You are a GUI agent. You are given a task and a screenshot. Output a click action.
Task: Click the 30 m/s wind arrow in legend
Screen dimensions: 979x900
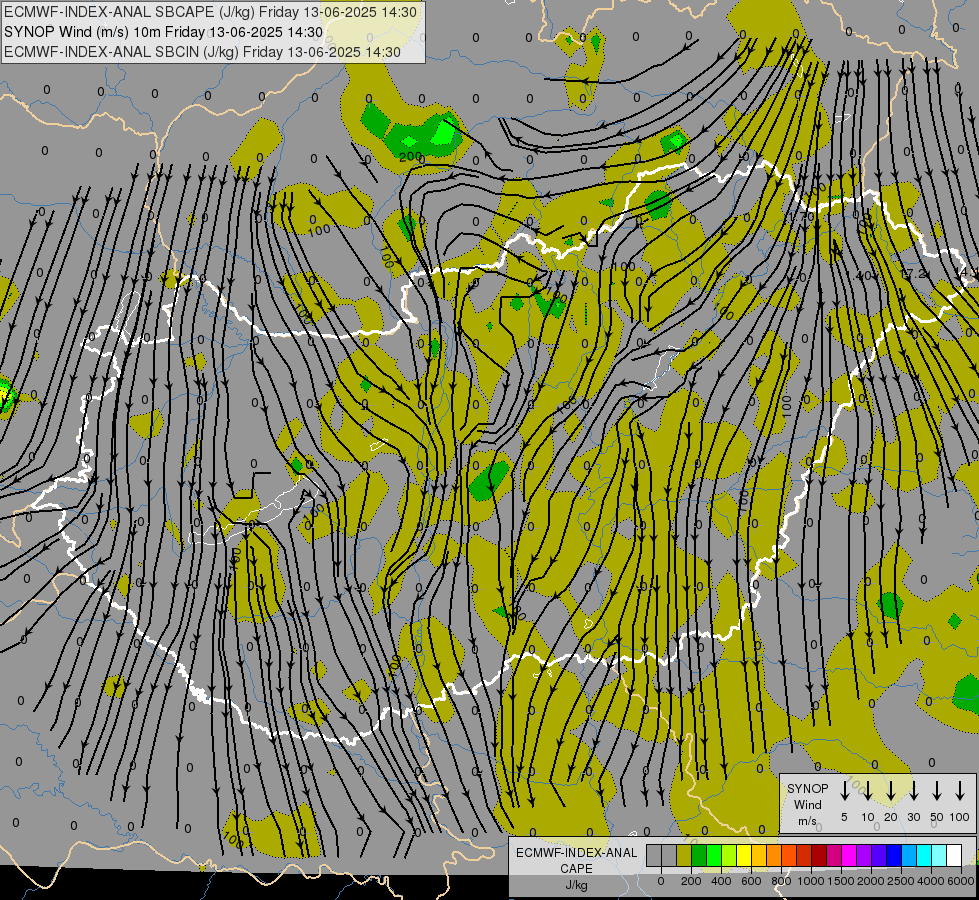pos(913,789)
